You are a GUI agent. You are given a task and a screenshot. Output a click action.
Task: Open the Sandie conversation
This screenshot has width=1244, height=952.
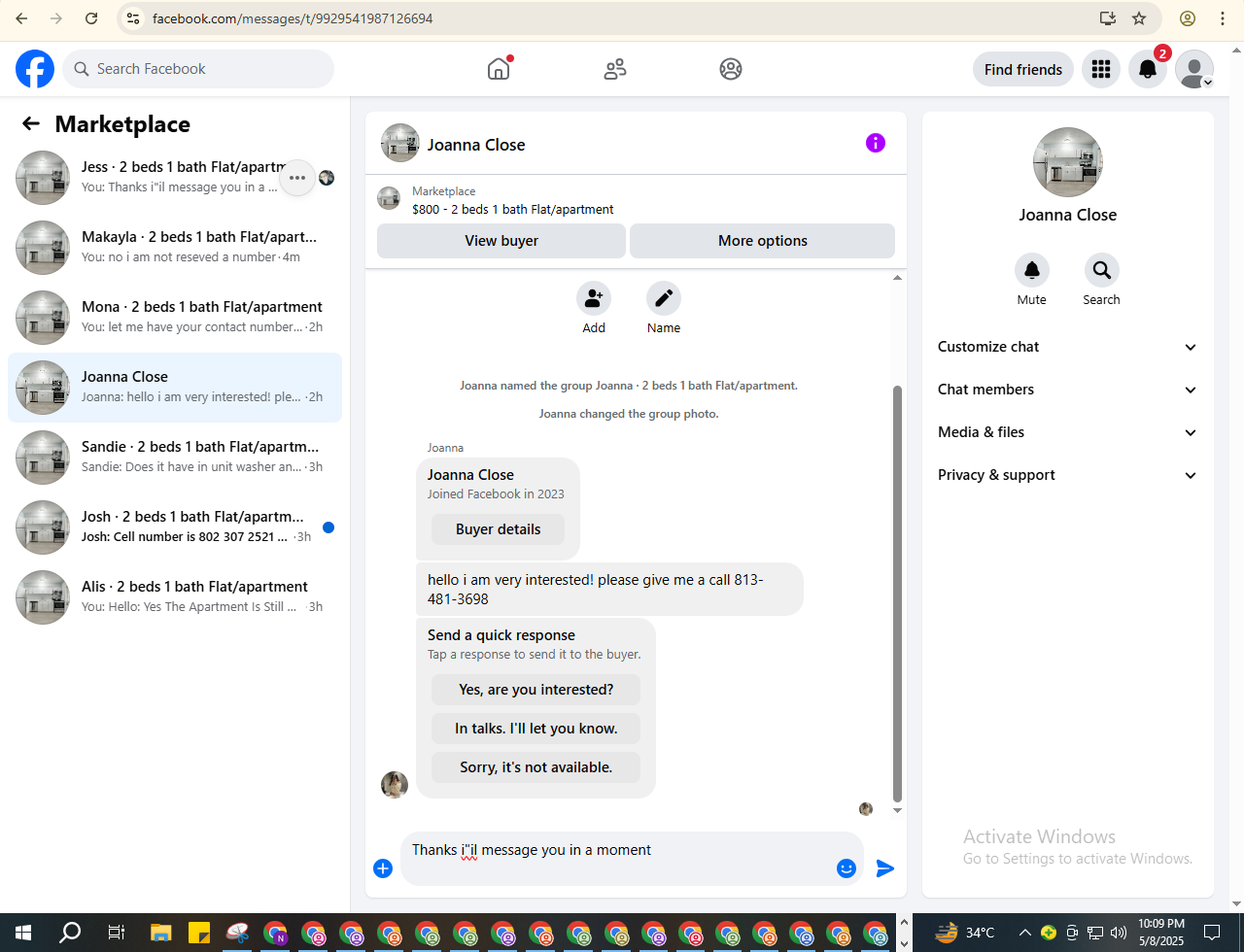[175, 458]
